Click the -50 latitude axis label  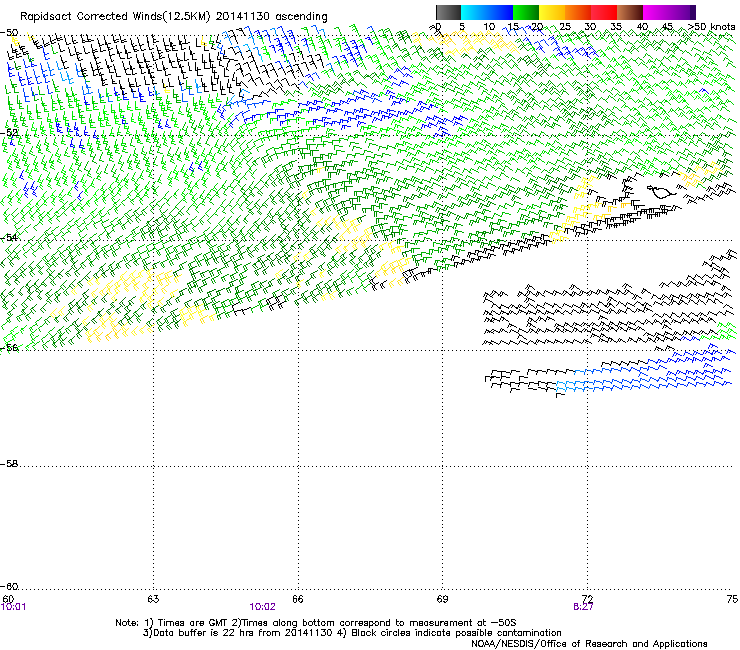pyautogui.click(x=9, y=33)
